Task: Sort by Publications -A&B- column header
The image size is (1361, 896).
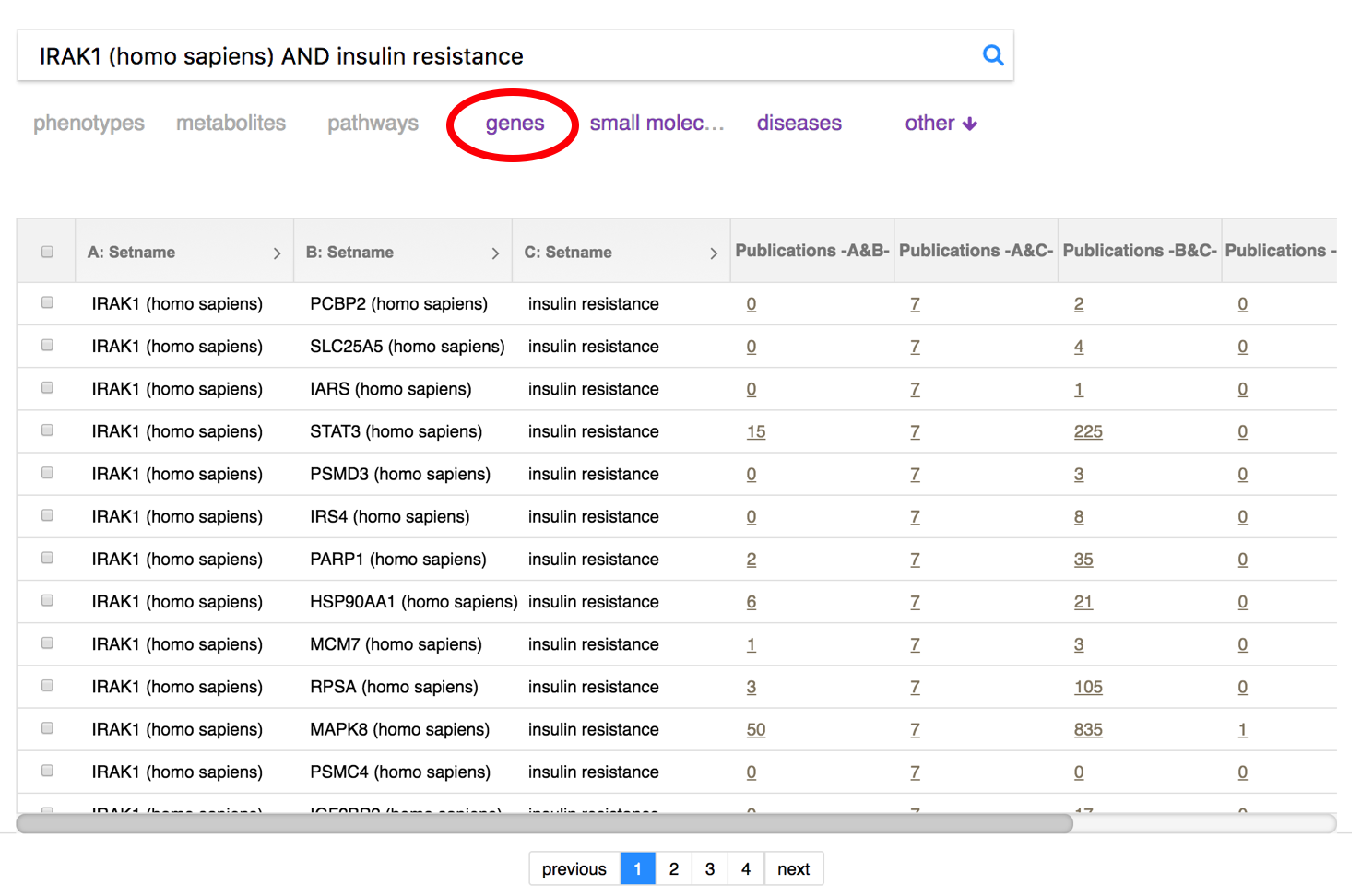Action: coord(812,251)
